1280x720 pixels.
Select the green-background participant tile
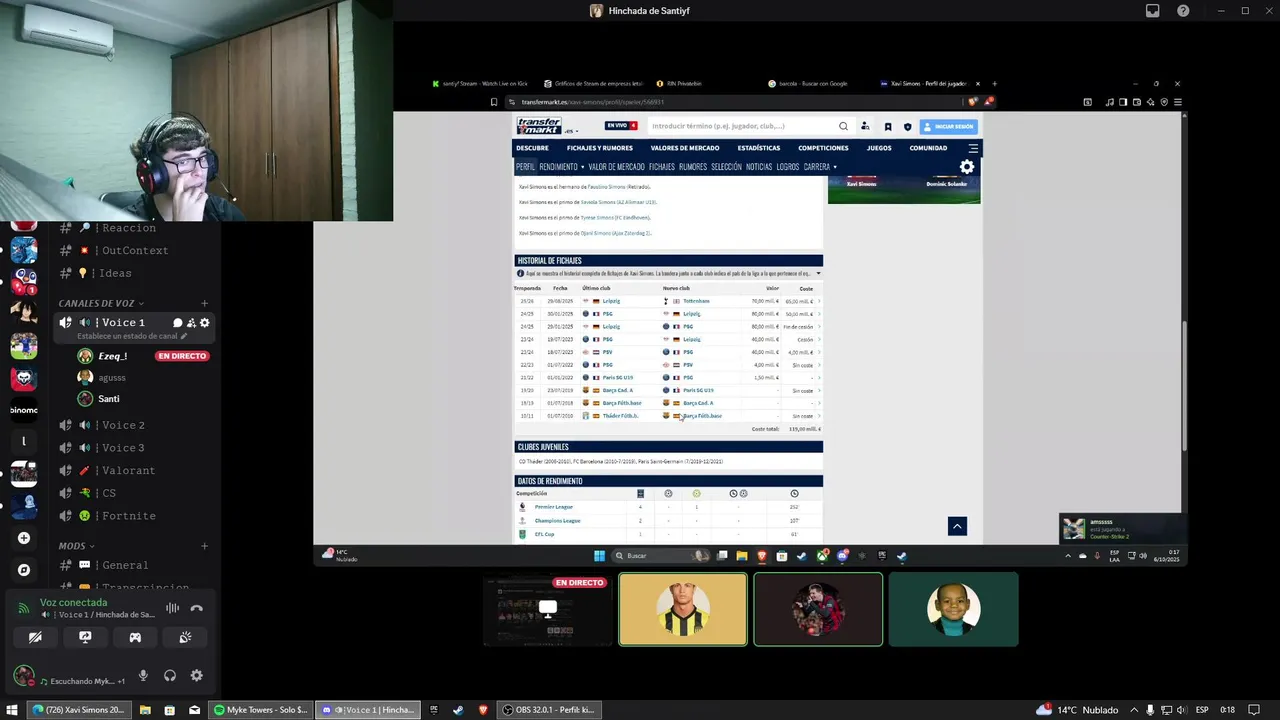click(x=953, y=609)
